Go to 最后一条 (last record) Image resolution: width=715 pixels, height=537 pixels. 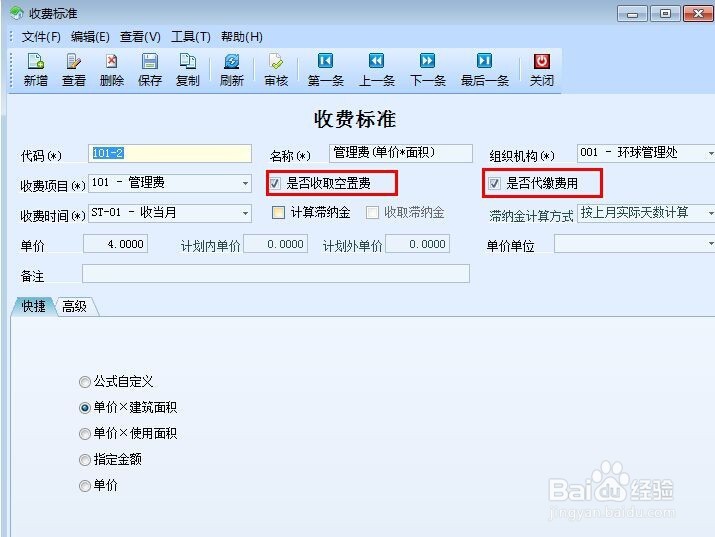pos(484,70)
